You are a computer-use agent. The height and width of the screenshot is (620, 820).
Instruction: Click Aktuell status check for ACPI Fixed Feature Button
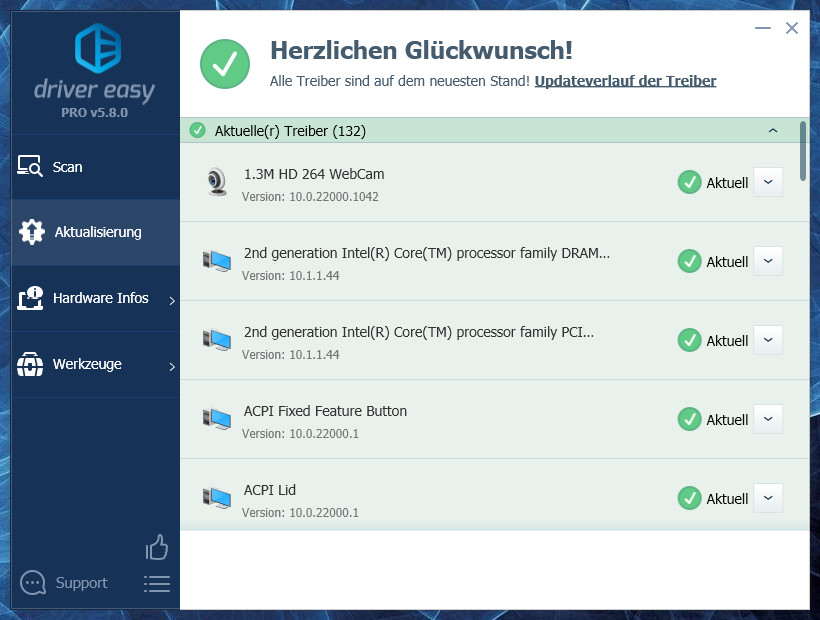point(689,419)
